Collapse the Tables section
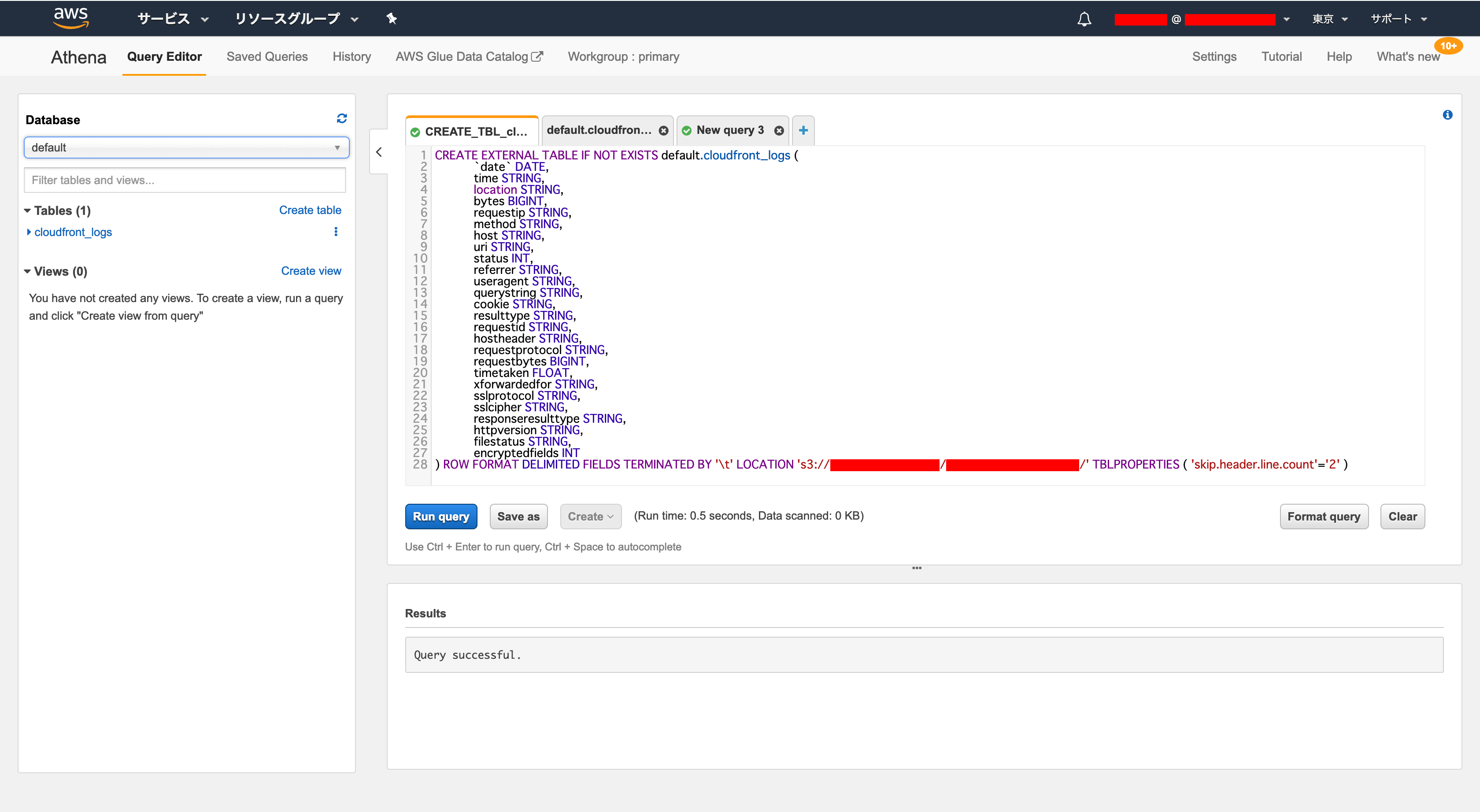1480x812 pixels. click(28, 211)
